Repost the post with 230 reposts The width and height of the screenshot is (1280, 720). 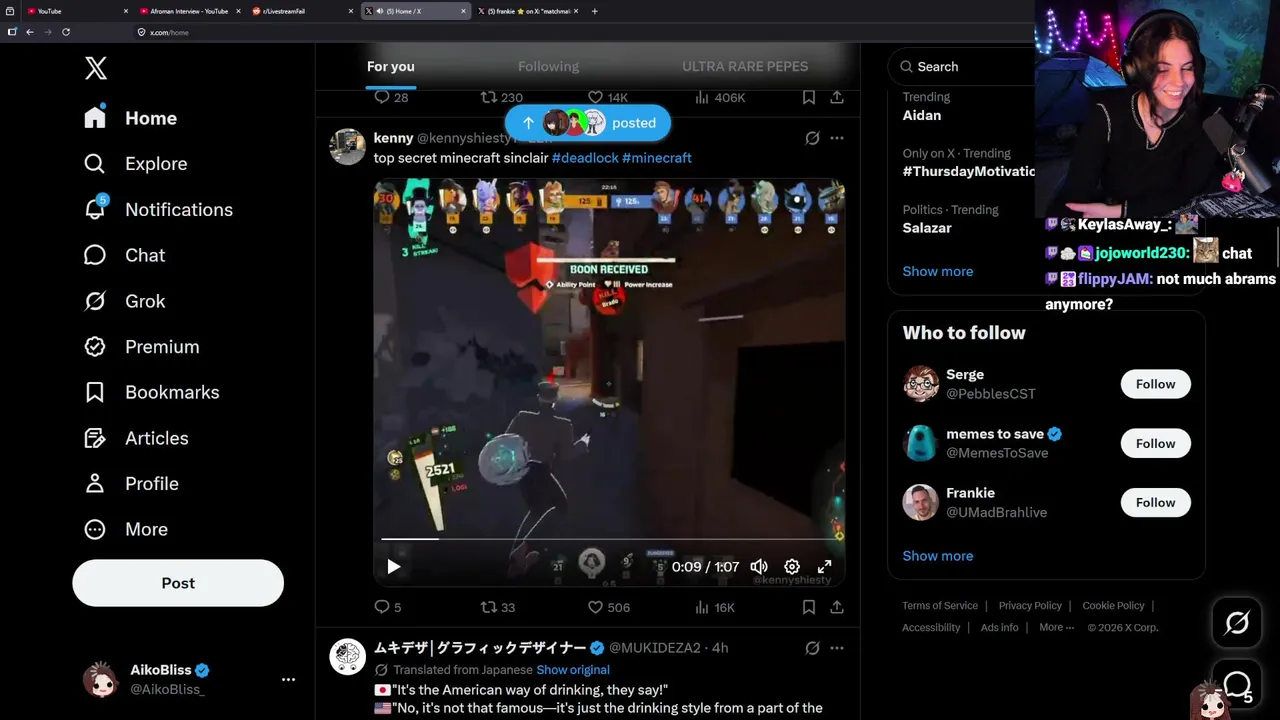pos(501,97)
